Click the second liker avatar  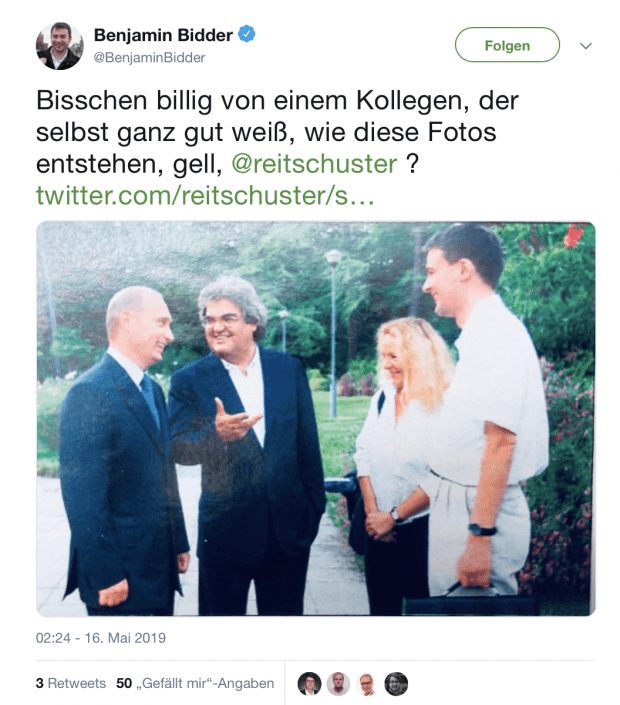coord(338,684)
